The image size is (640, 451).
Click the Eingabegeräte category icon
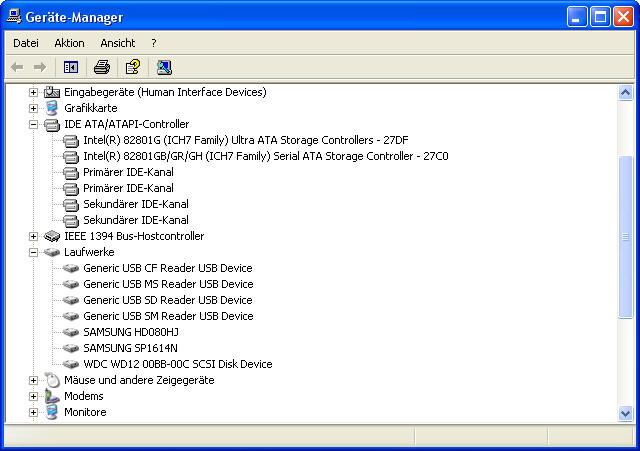(x=52, y=92)
